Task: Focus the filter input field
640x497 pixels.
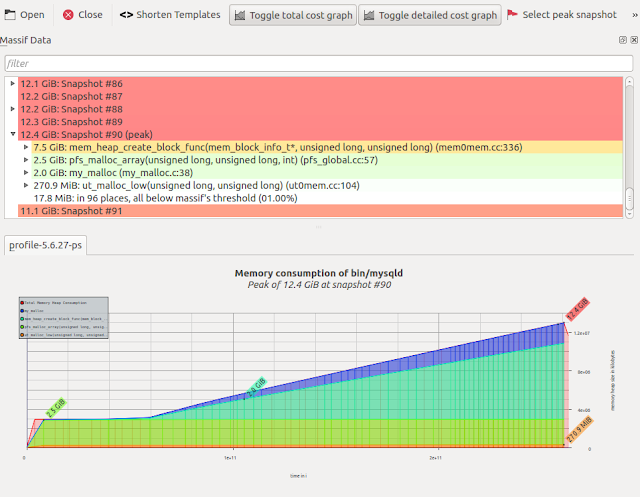Action: point(319,63)
